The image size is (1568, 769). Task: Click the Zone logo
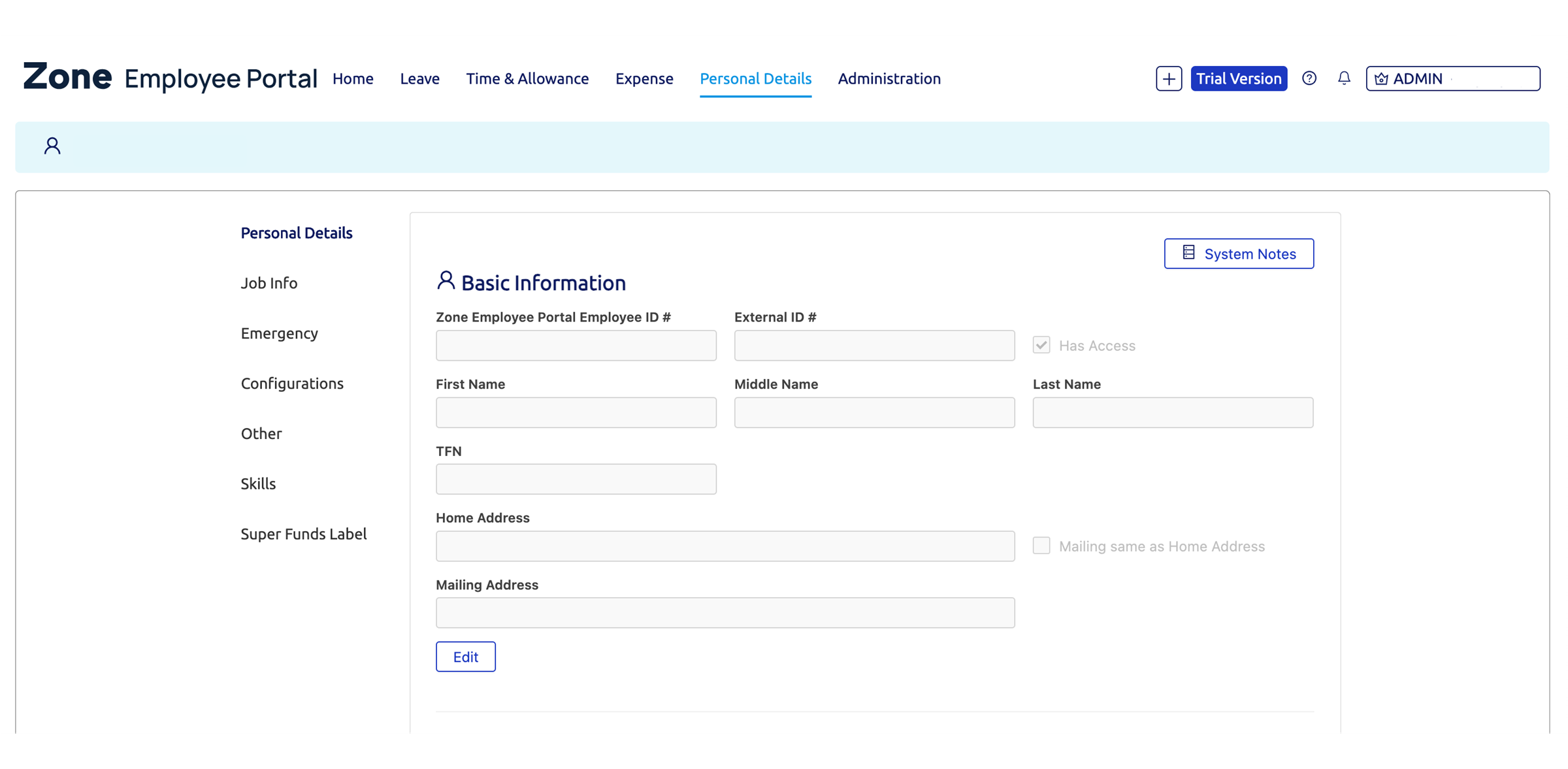coord(67,77)
